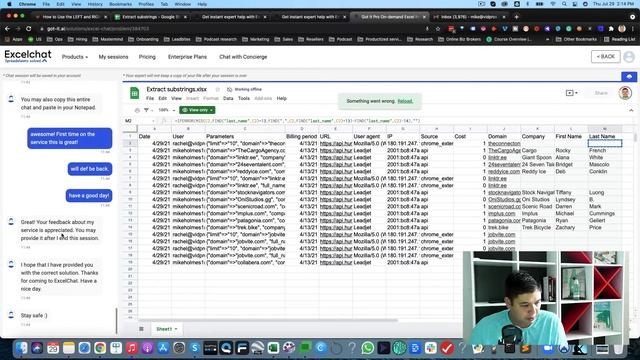Open Chrome from the Dock
The width and height of the screenshot is (640, 360).
click(x=100, y=348)
